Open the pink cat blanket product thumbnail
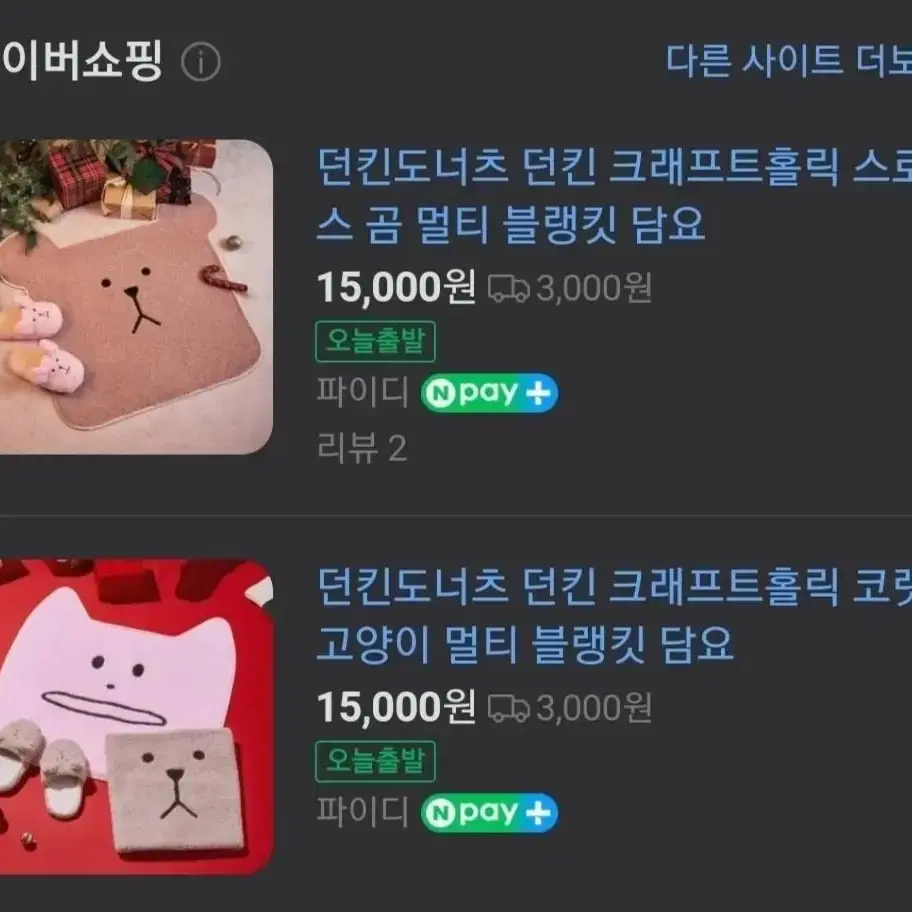The width and height of the screenshot is (912, 912). tap(136, 717)
